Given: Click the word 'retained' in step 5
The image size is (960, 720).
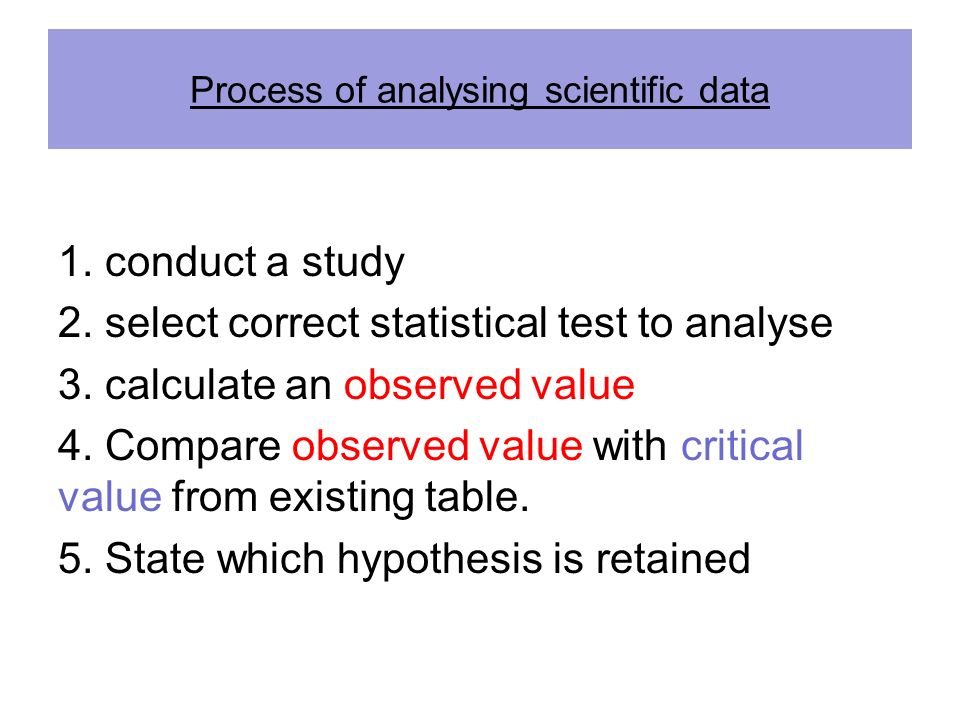Looking at the screenshot, I should tap(673, 558).
